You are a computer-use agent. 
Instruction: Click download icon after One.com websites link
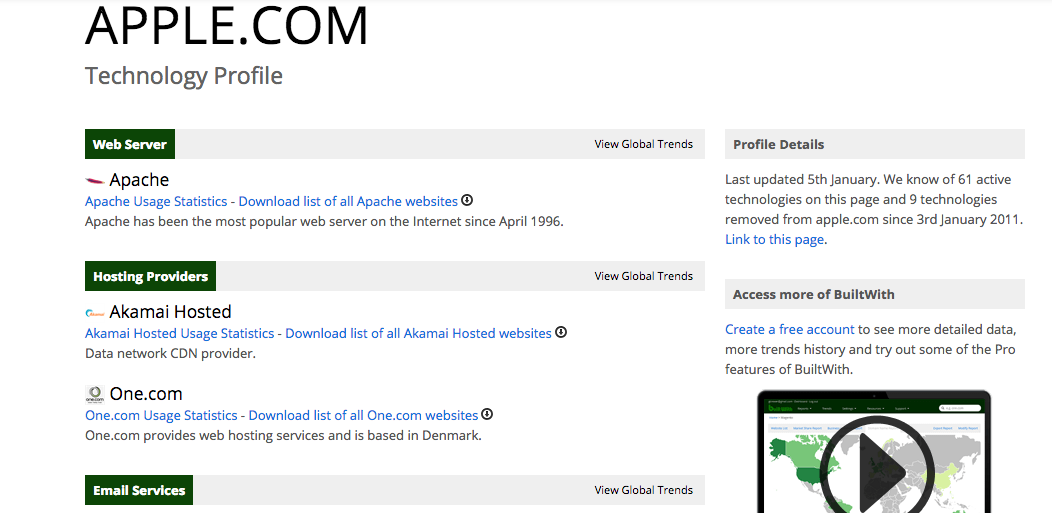[x=487, y=414]
